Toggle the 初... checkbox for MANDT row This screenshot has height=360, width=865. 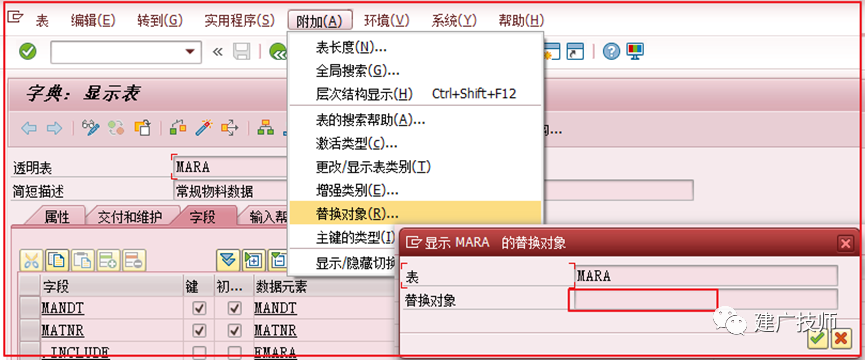click(x=235, y=308)
